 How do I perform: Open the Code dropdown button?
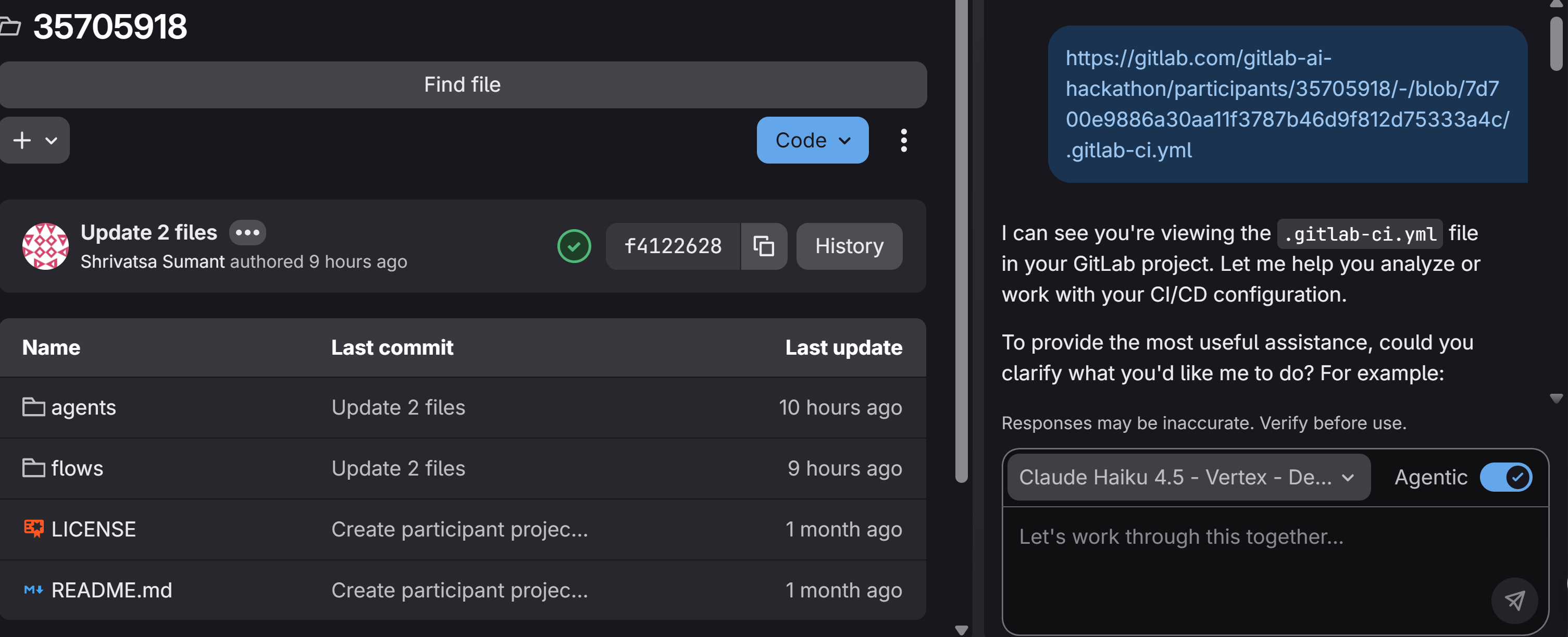click(x=812, y=140)
